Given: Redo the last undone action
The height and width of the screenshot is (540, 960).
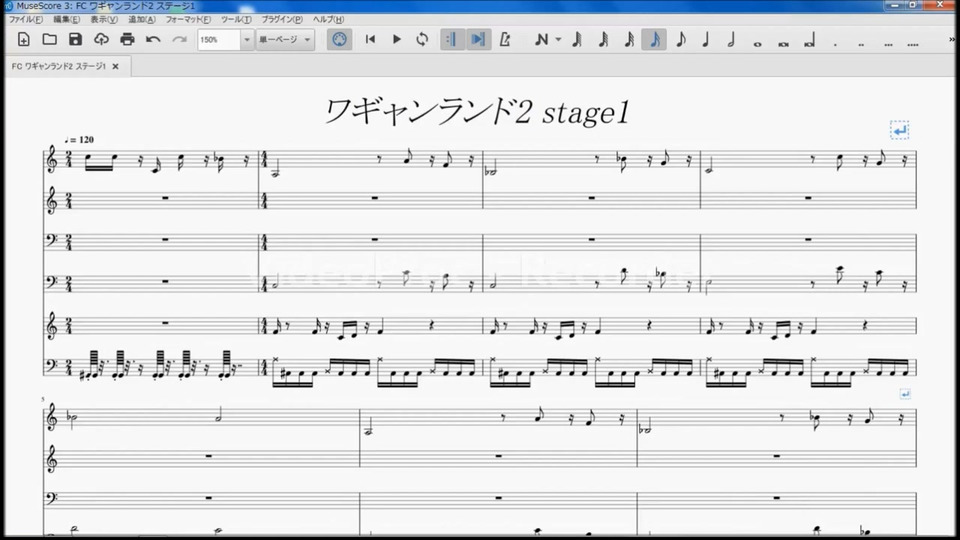Looking at the screenshot, I should (179, 40).
